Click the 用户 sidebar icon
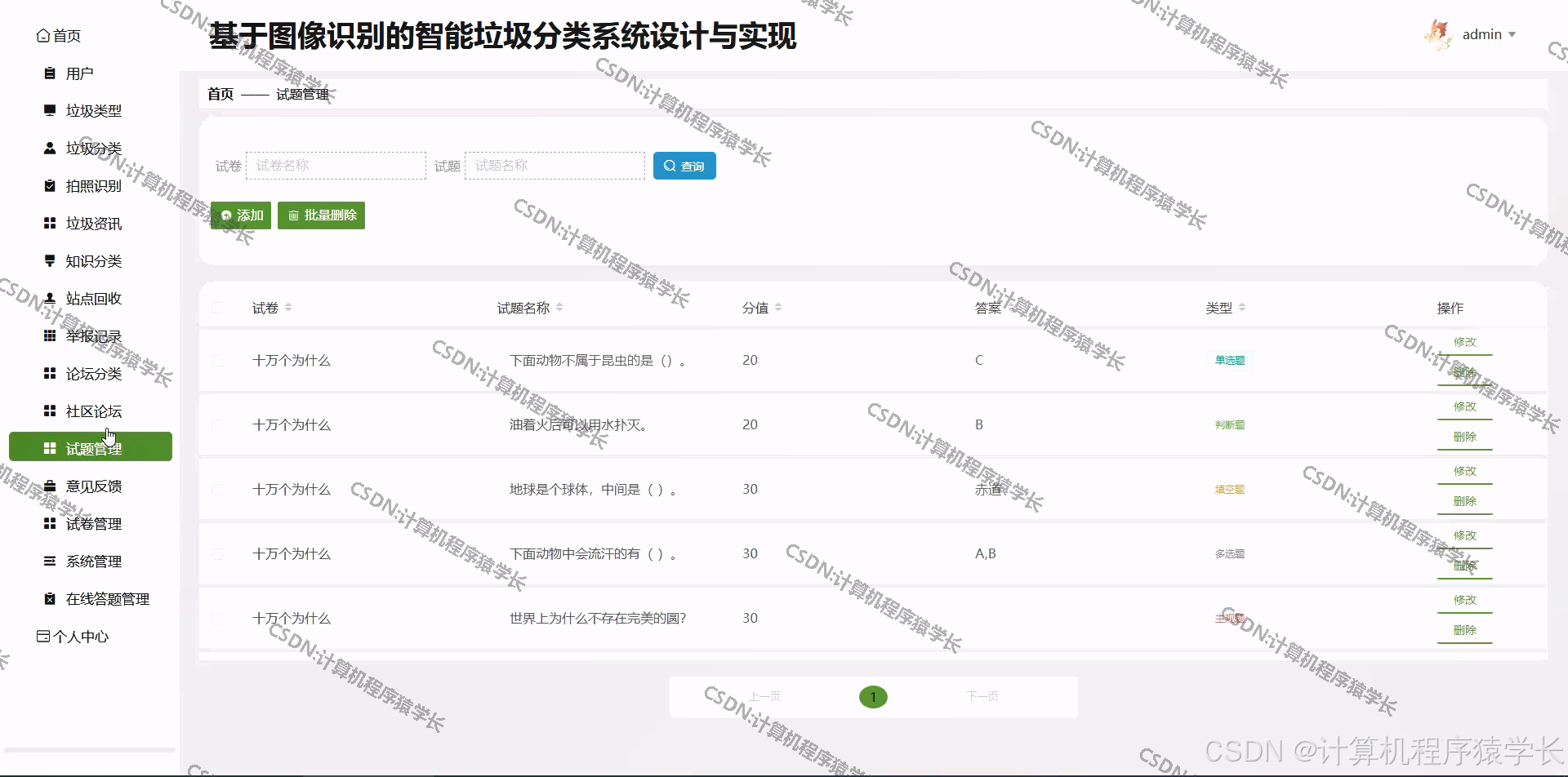 50,73
